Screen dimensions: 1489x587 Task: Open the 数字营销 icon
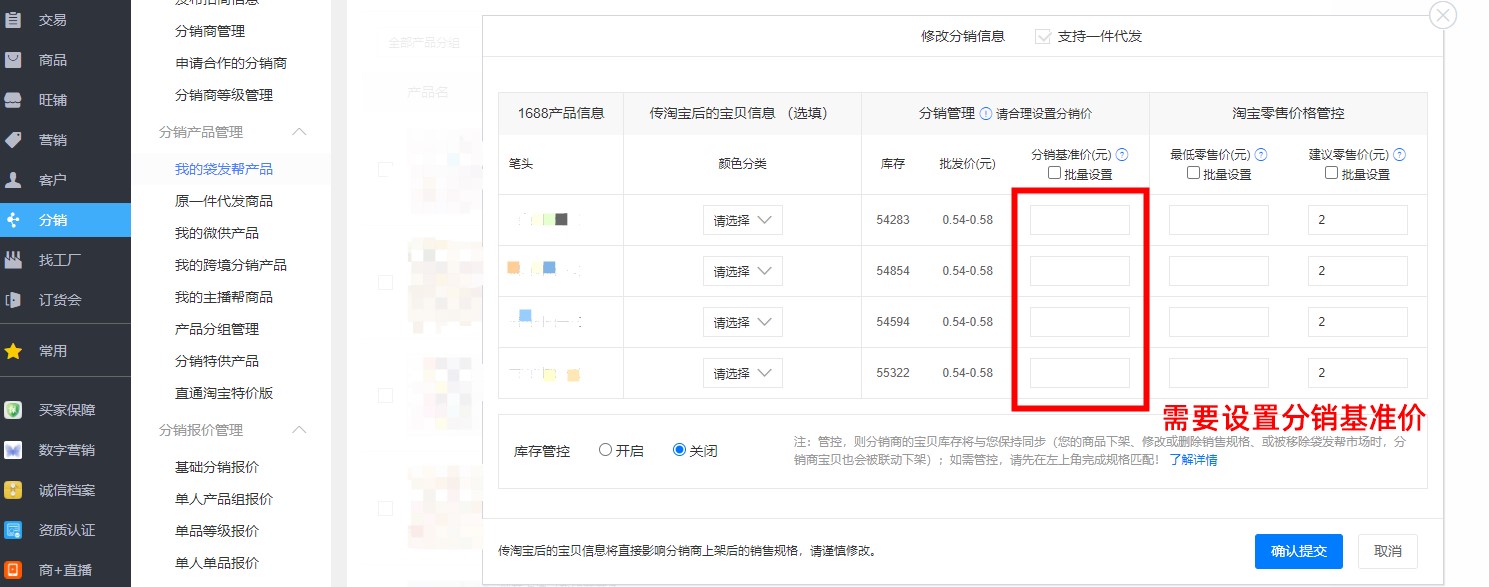pos(13,450)
